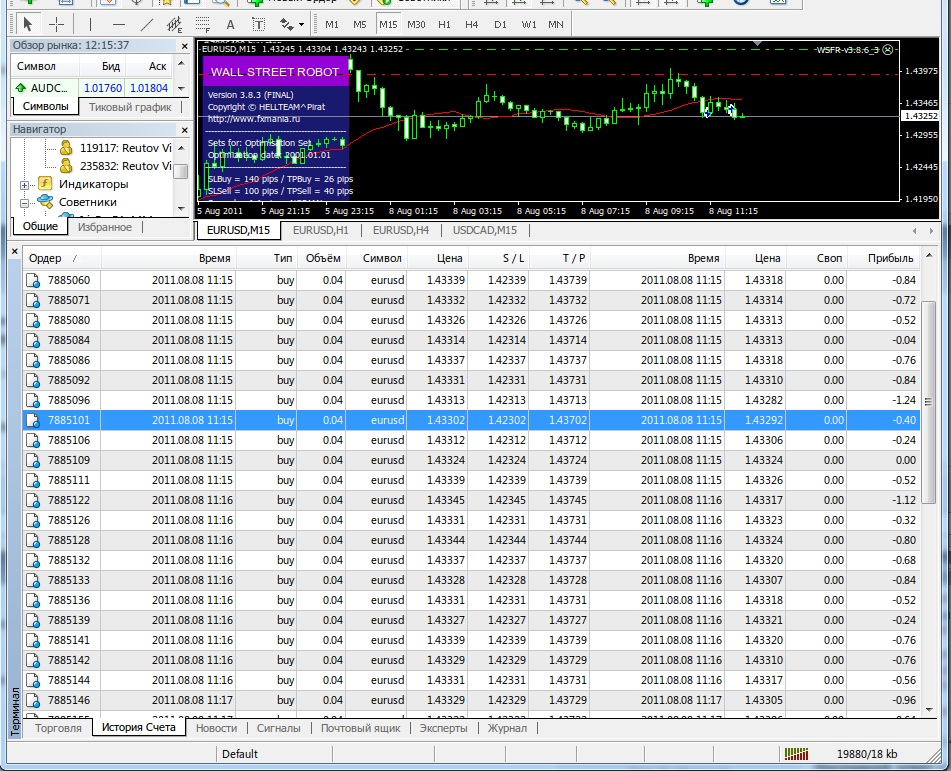
Task: Open the Избранное tab in Navigator
Action: tap(105, 227)
